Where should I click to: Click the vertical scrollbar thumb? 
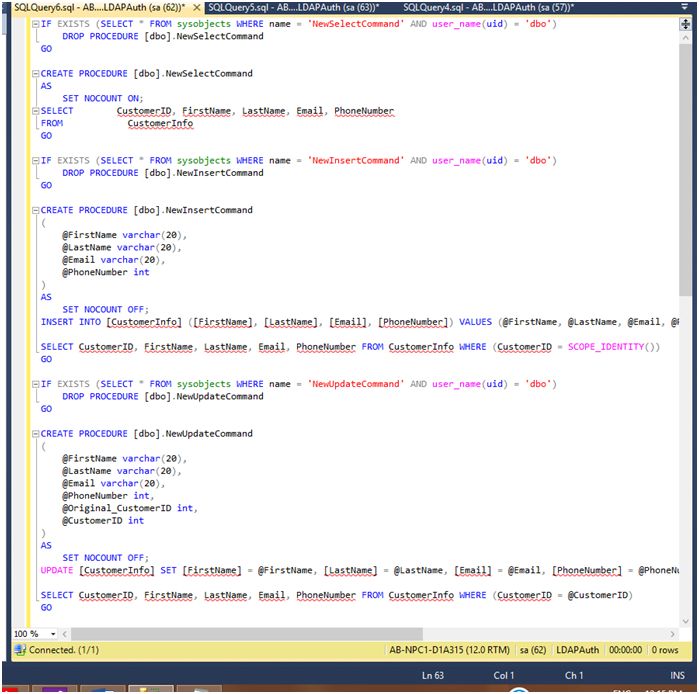[x=685, y=170]
